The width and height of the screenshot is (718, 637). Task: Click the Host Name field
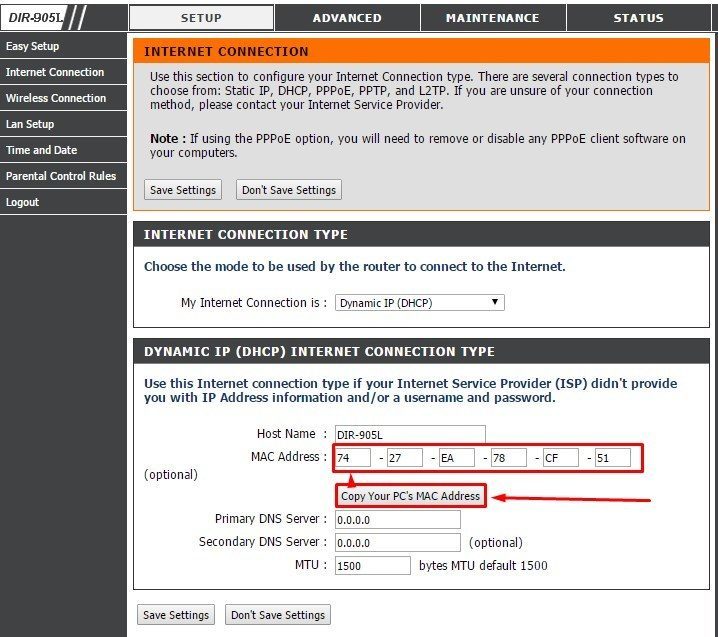(x=410, y=434)
